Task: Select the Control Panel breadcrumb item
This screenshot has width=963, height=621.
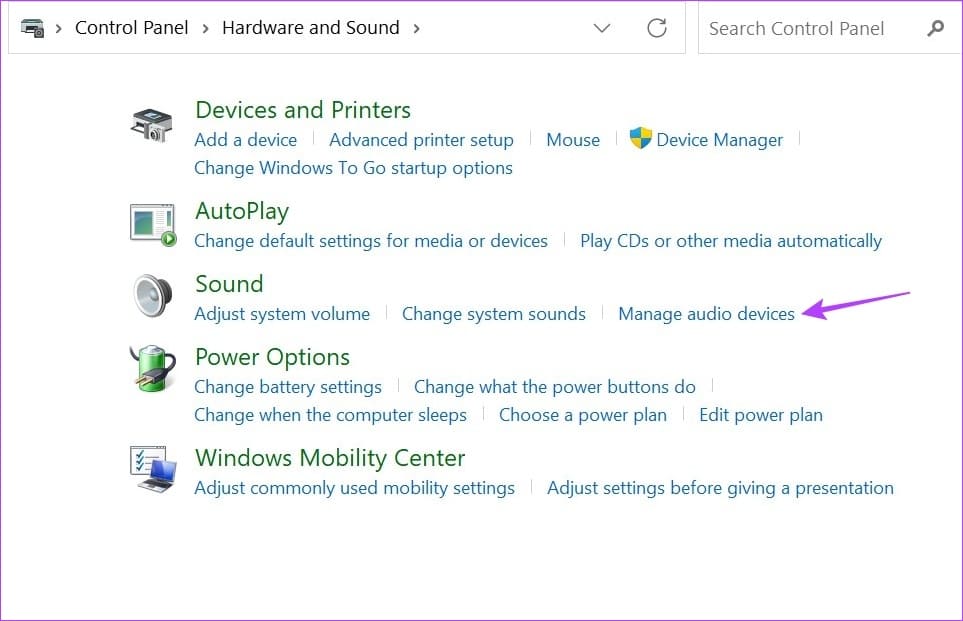Action: (x=131, y=28)
